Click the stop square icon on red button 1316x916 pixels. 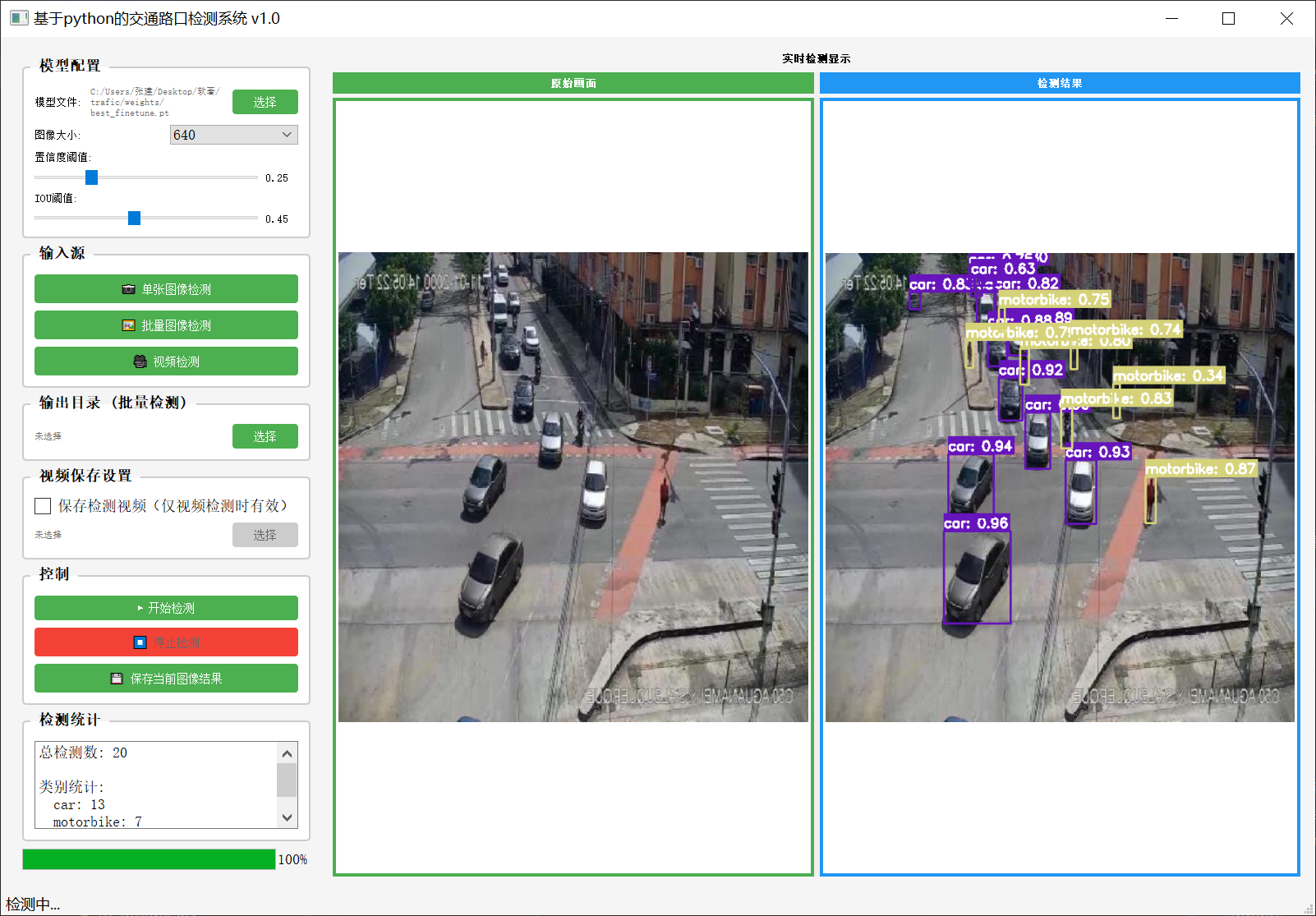(x=140, y=642)
